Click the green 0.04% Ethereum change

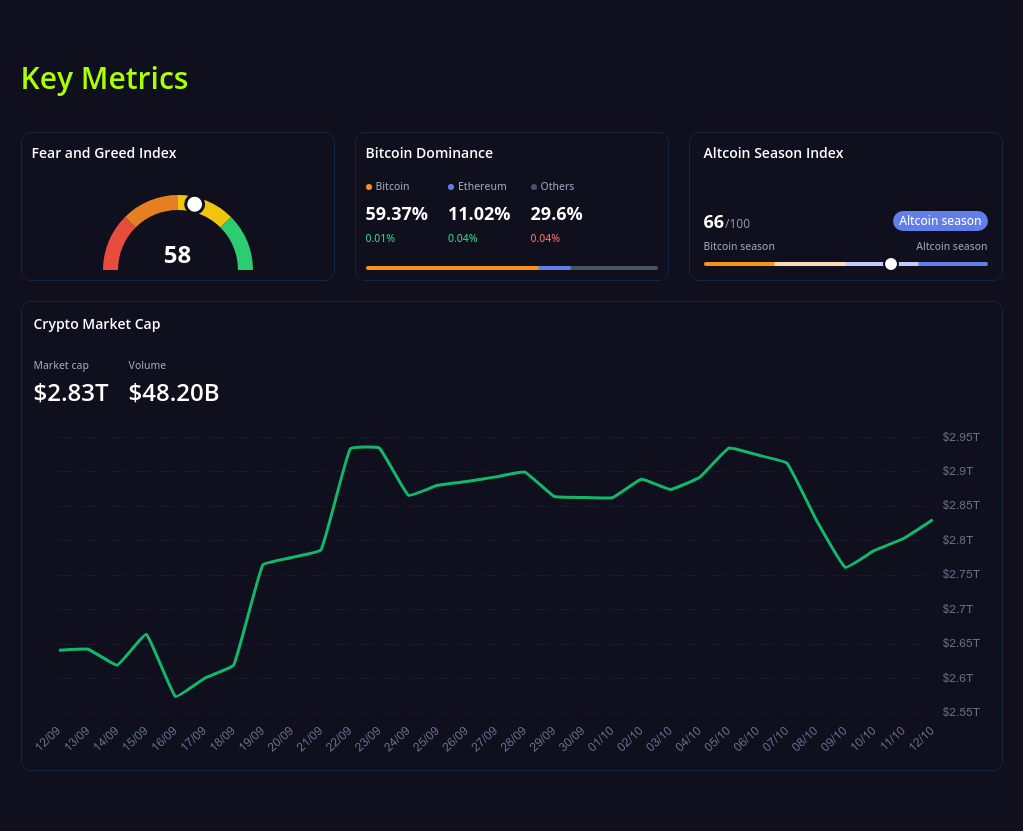tap(463, 239)
